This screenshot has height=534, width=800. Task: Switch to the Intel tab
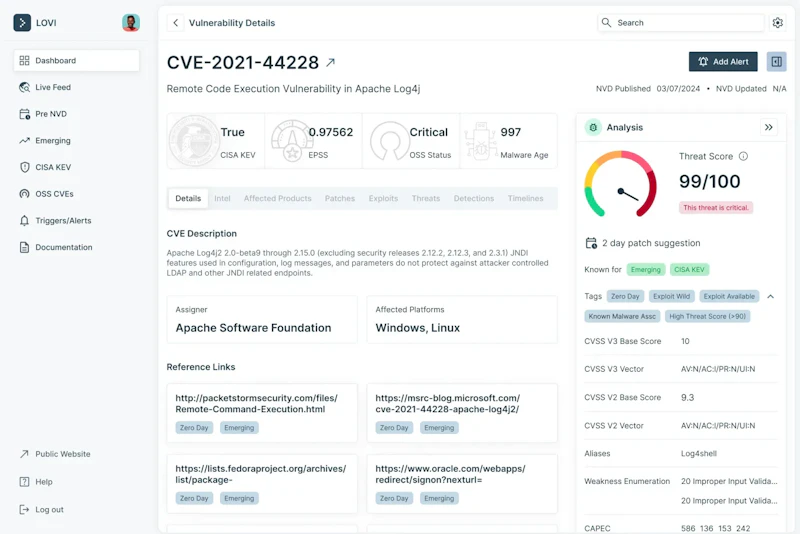coord(222,198)
